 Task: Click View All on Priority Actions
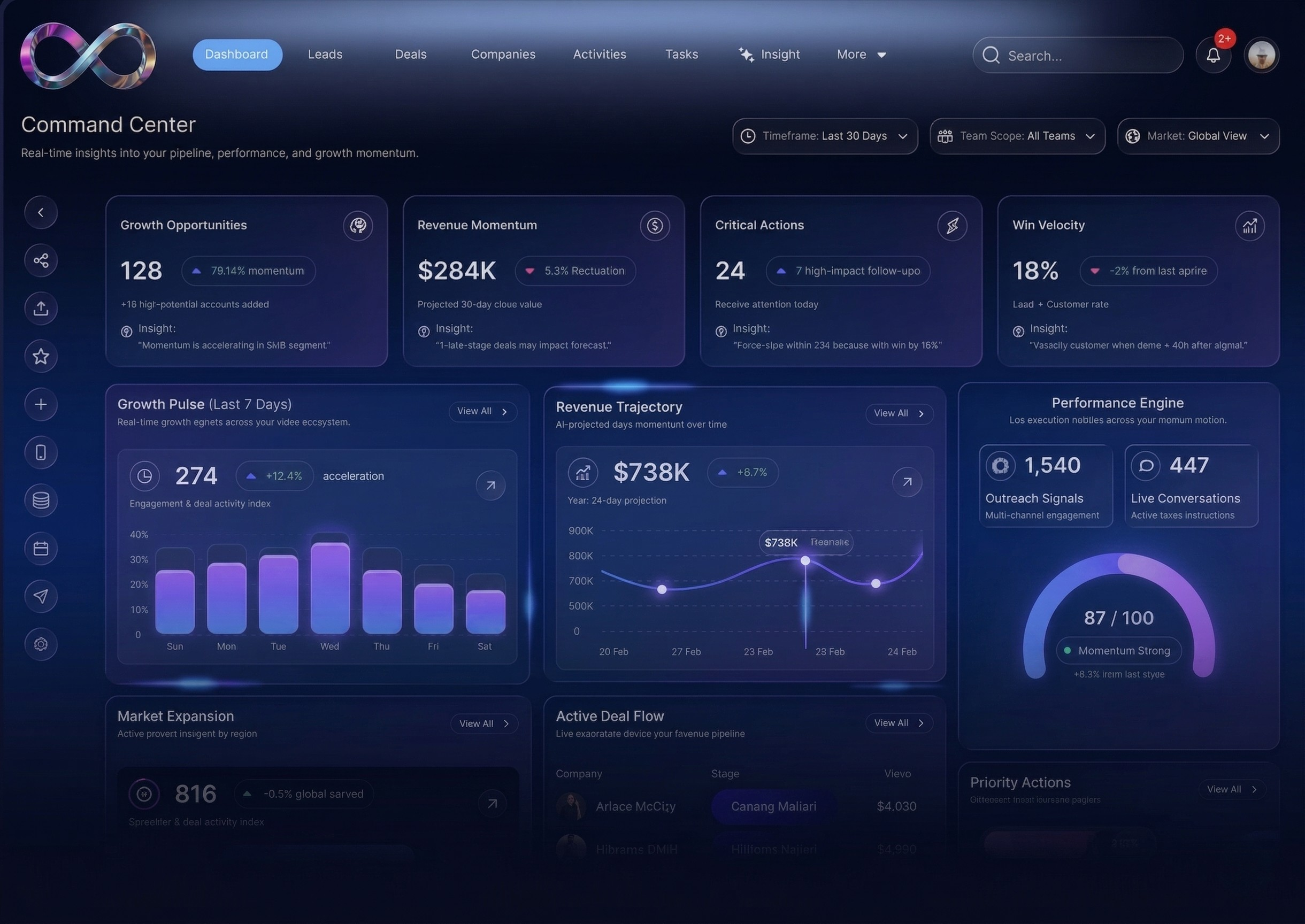coord(1232,789)
